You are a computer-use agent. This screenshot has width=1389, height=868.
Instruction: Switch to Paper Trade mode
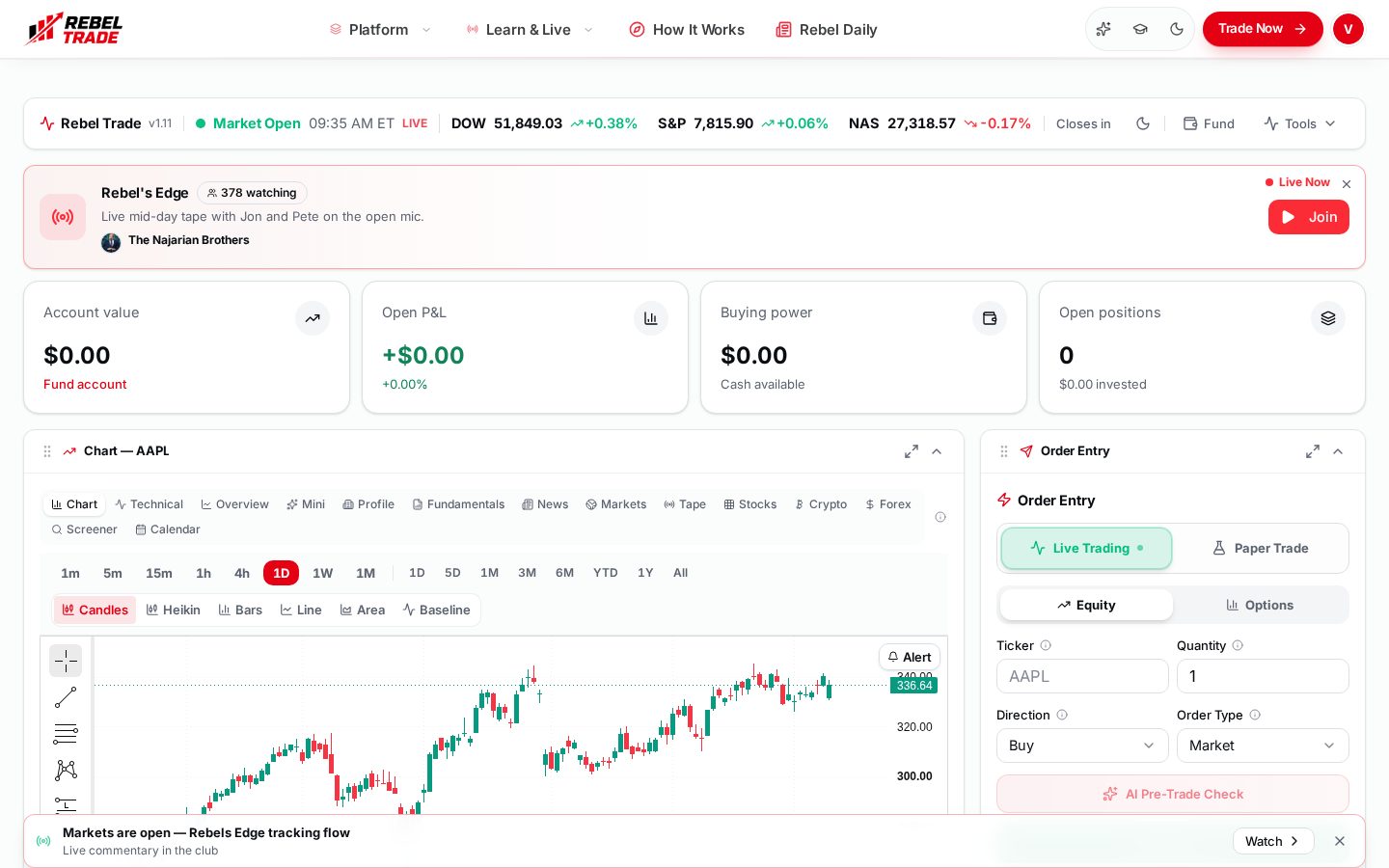click(1260, 548)
